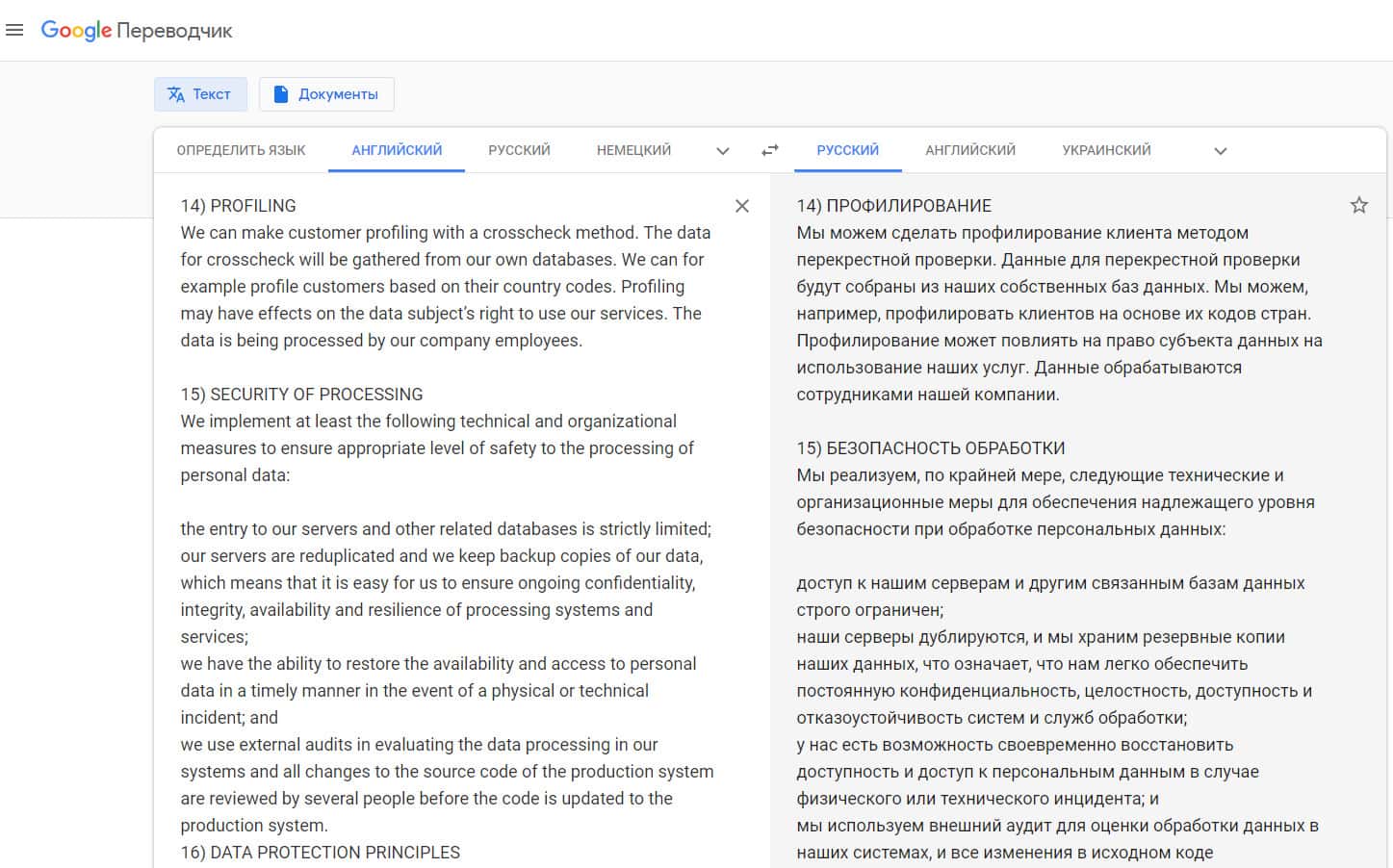Switch to Документы translation mode

pyautogui.click(x=326, y=94)
